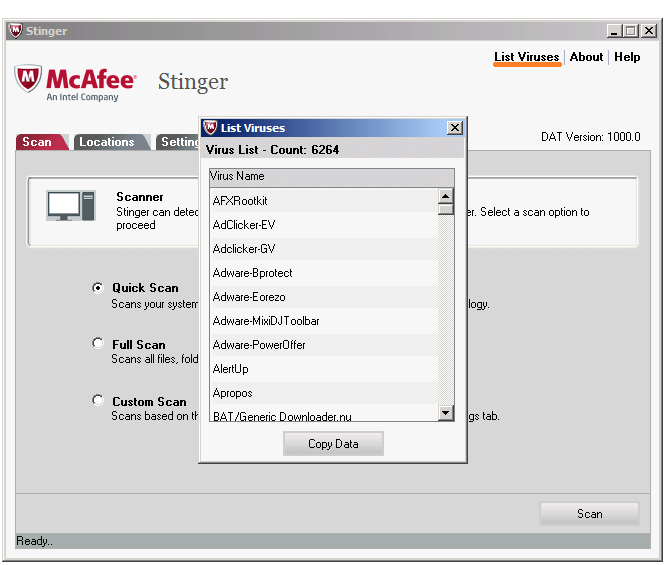Select Adware-PowerOffer in the virus list
This screenshot has height=565, width=666.
click(x=324, y=345)
